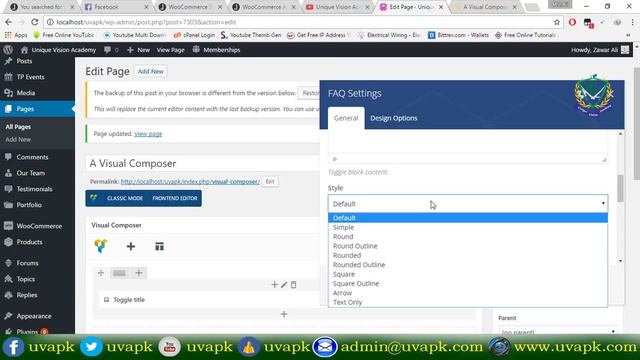The height and width of the screenshot is (360, 640).
Task: Click the View page link
Action: [x=148, y=133]
